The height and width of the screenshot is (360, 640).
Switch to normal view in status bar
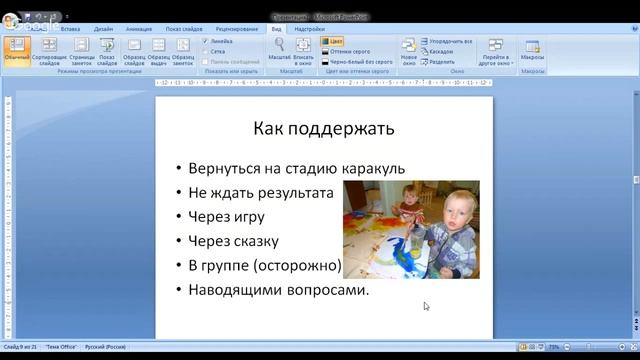(x=523, y=347)
